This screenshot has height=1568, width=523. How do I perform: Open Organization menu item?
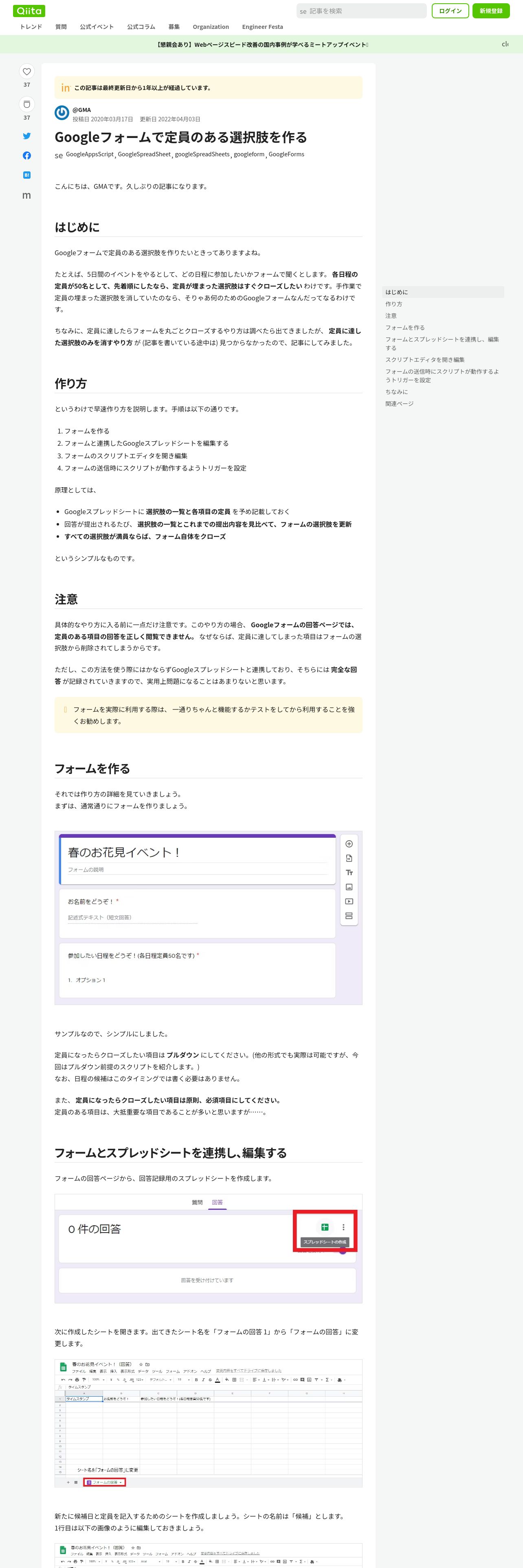click(x=211, y=27)
